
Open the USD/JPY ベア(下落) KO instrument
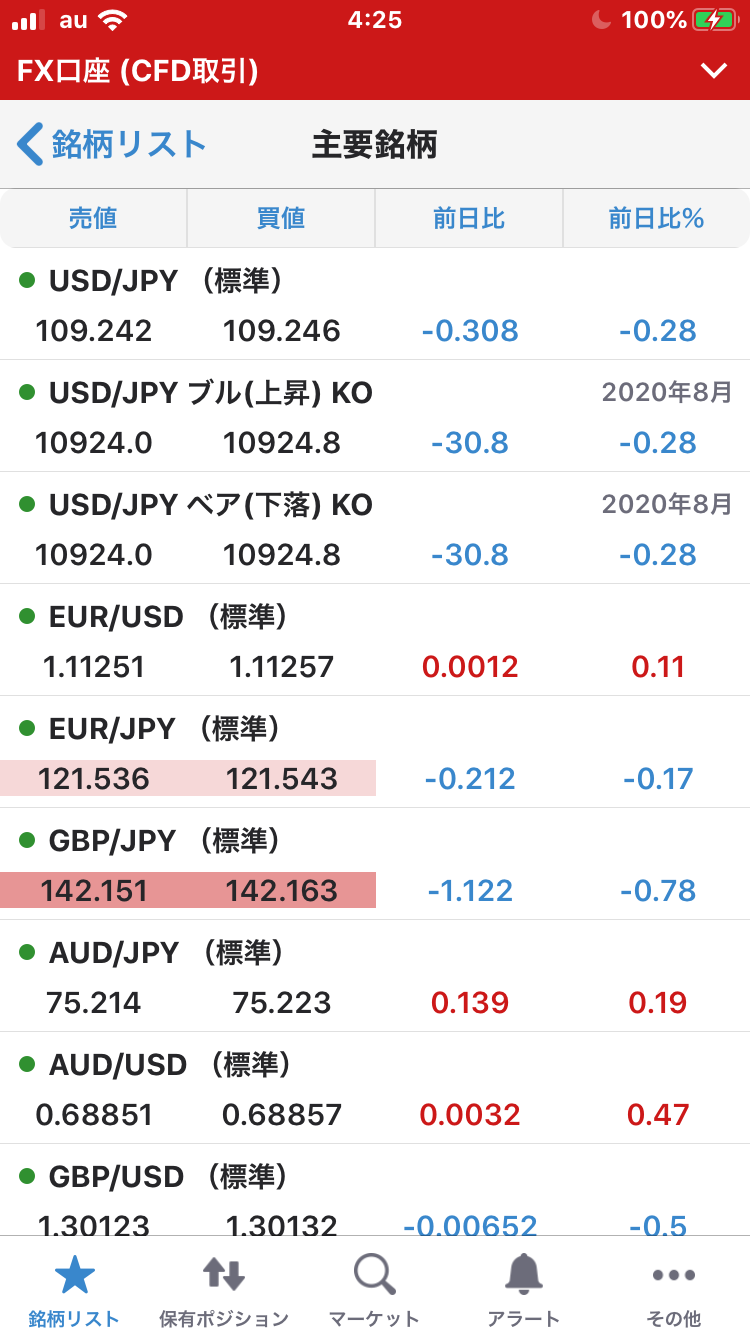point(375,528)
